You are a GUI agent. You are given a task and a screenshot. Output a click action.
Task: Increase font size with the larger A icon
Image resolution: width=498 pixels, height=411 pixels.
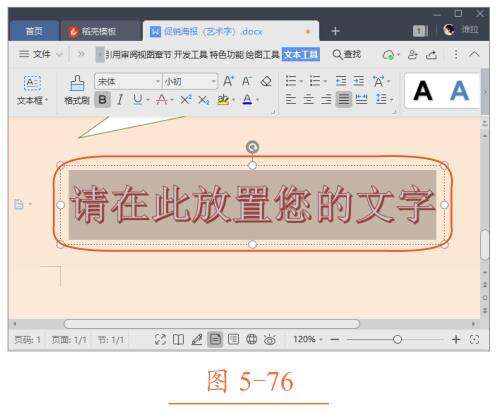[228, 81]
